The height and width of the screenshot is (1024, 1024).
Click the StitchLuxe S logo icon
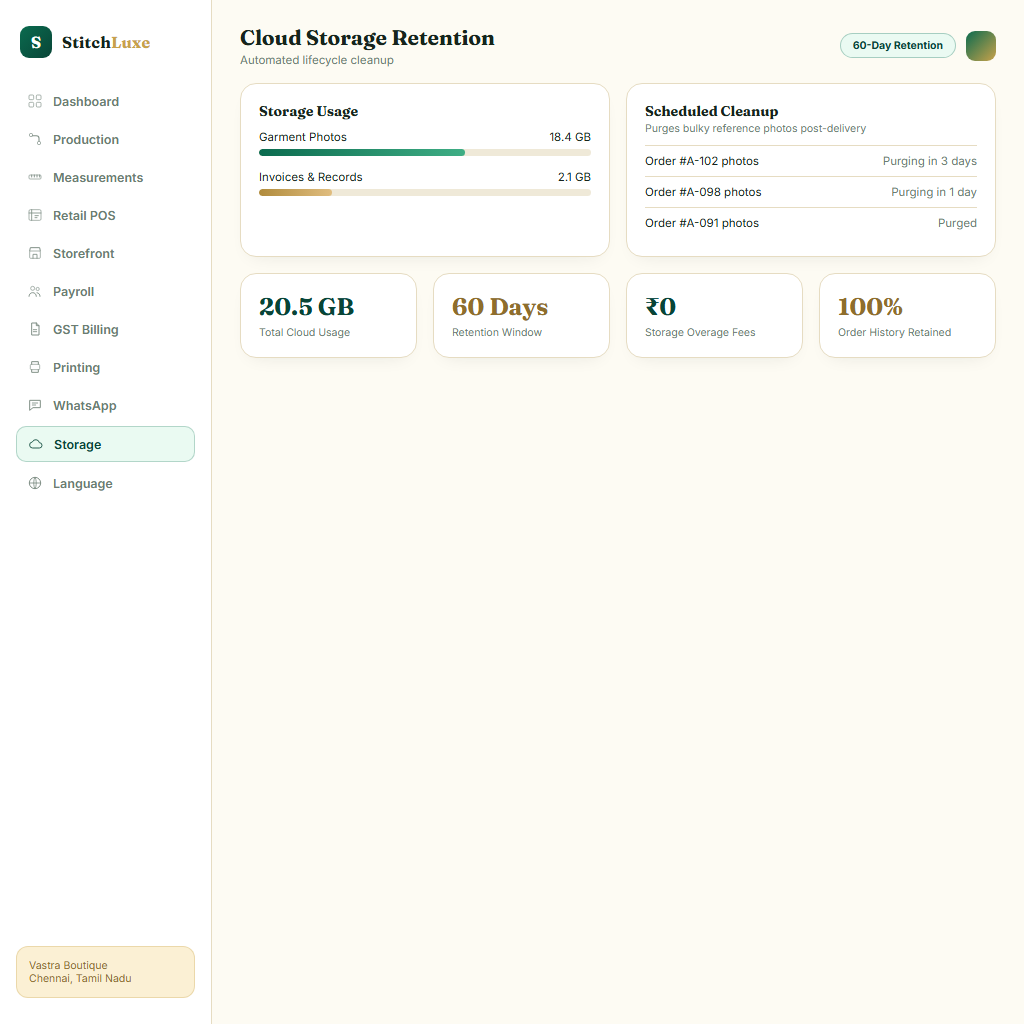pos(36,42)
